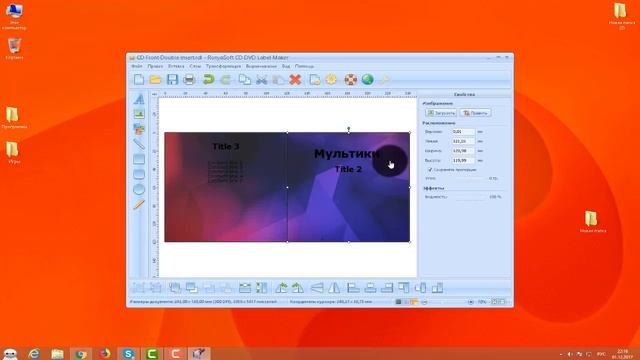Open the Вставка menu
The width and height of the screenshot is (640, 360).
pyautogui.click(x=176, y=66)
